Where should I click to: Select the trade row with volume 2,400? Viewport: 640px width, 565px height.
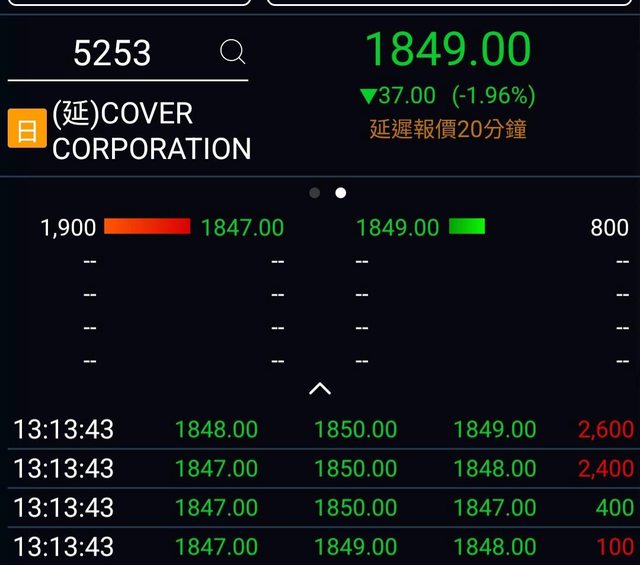click(320, 469)
